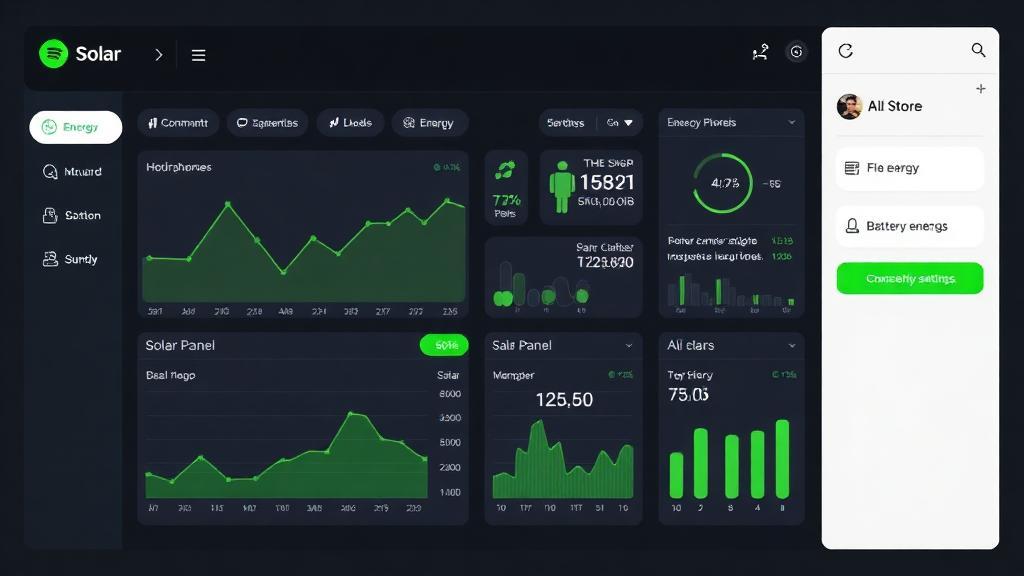The image size is (1024, 576).
Task: Click the refresh icon in the white panel
Action: (846, 49)
